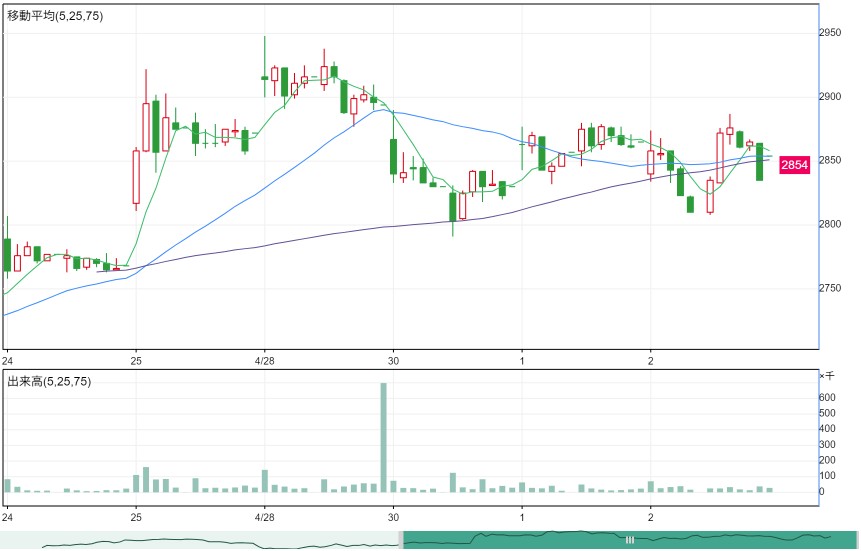Click the ×千 volume unit label
The image size is (861, 551).
826,376
